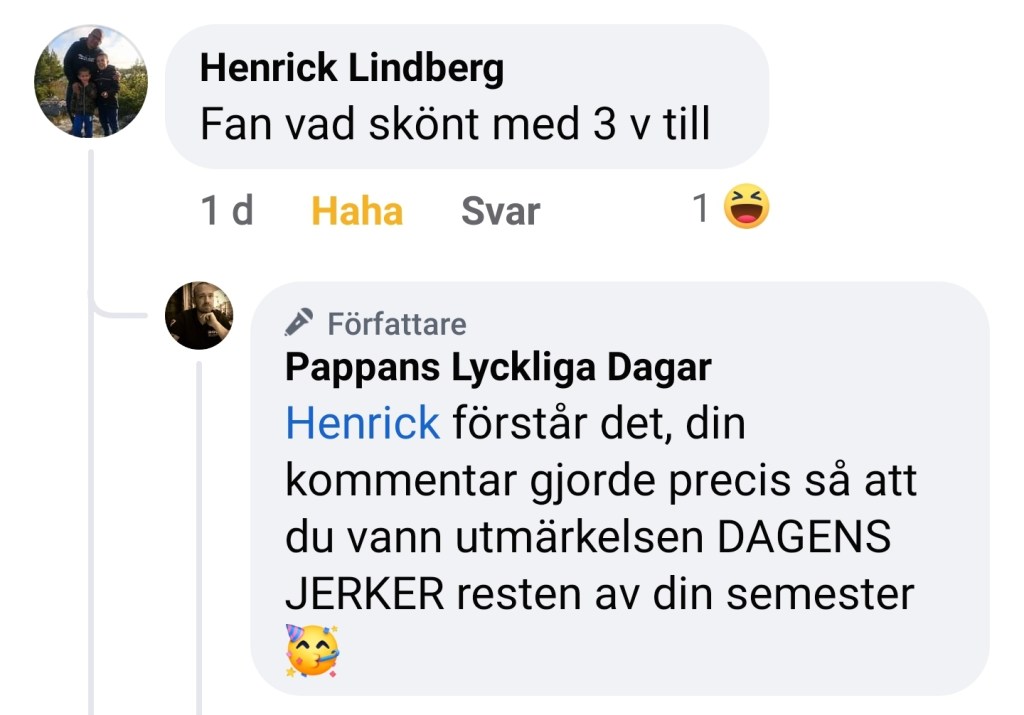Click Pappans Lyckliga Dagar profile avatar

(199, 315)
